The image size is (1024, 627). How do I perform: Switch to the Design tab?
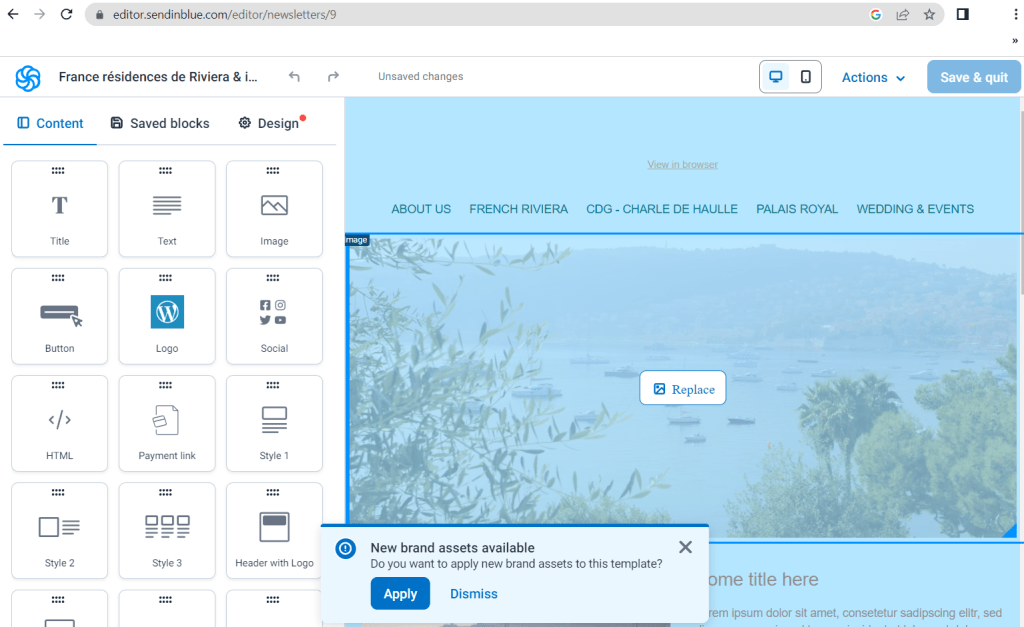click(x=269, y=123)
